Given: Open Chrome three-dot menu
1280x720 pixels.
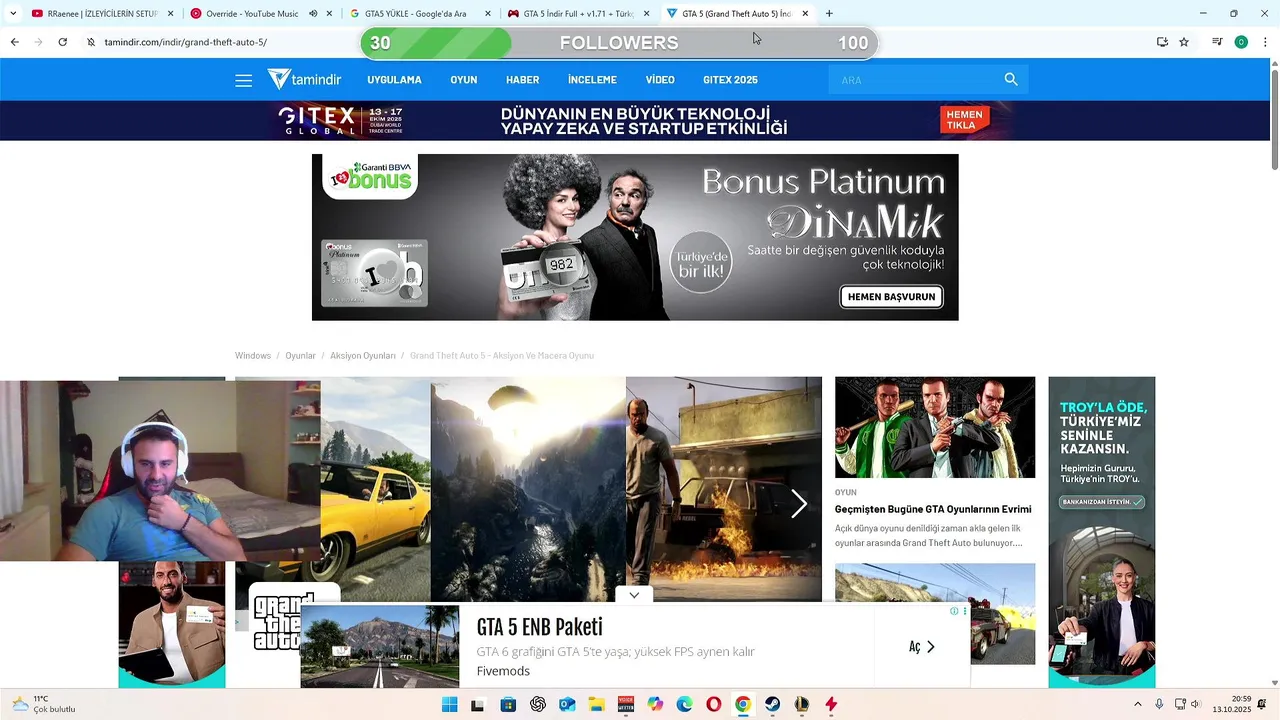Looking at the screenshot, I should 1263,42.
